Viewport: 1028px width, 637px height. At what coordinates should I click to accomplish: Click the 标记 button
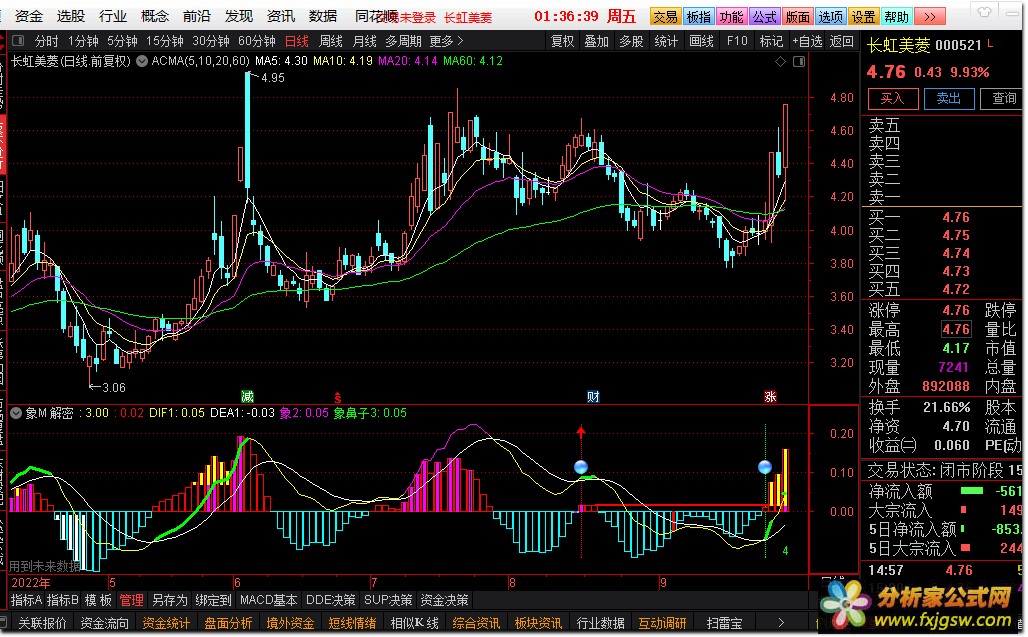[771, 41]
